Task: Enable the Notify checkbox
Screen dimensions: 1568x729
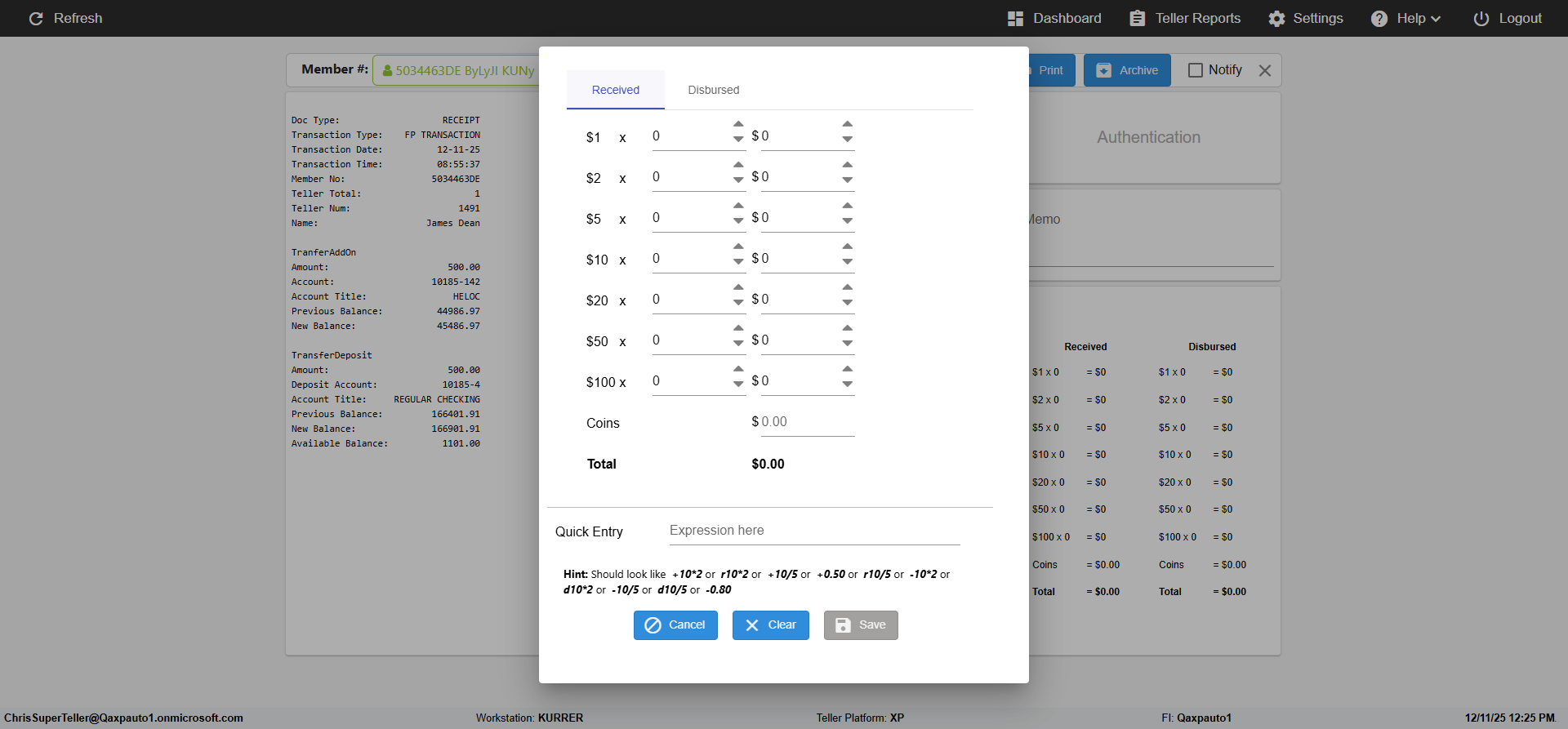Action: pyautogui.click(x=1196, y=70)
